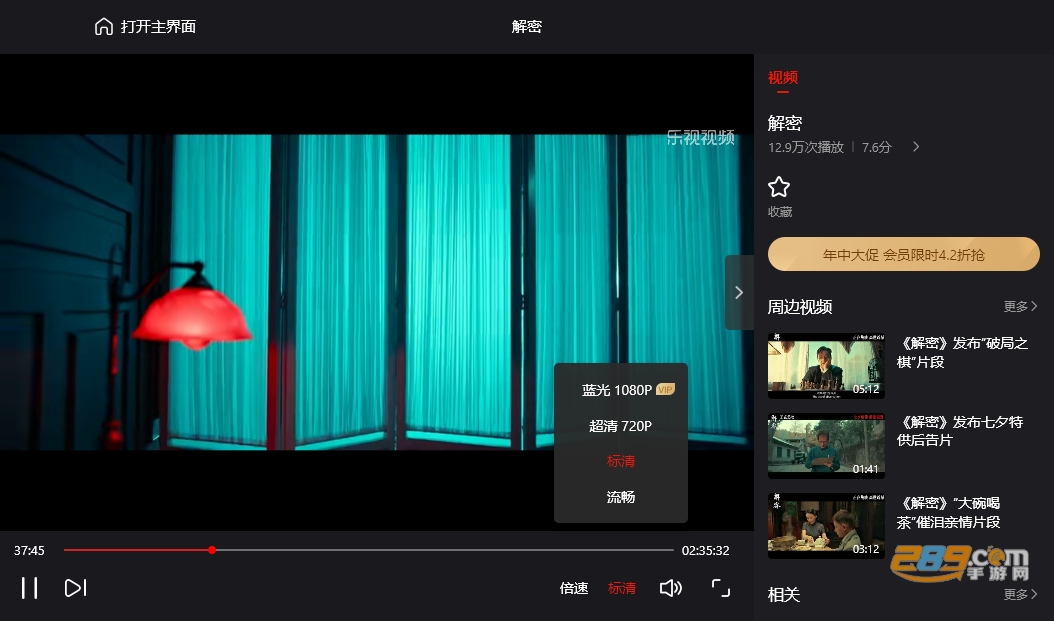Viewport: 1054px width, 621px height.
Task: Select 标清 in the quality menu
Action: [620, 461]
